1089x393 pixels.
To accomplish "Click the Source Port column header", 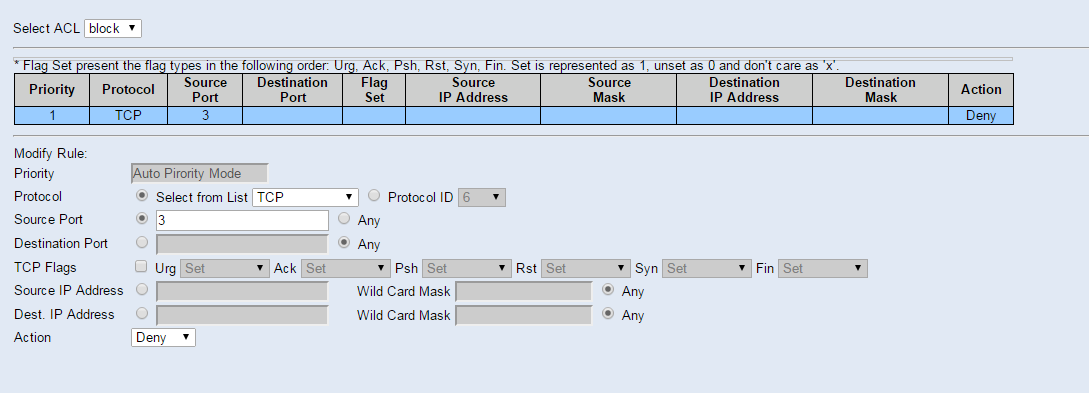I will pos(205,90).
